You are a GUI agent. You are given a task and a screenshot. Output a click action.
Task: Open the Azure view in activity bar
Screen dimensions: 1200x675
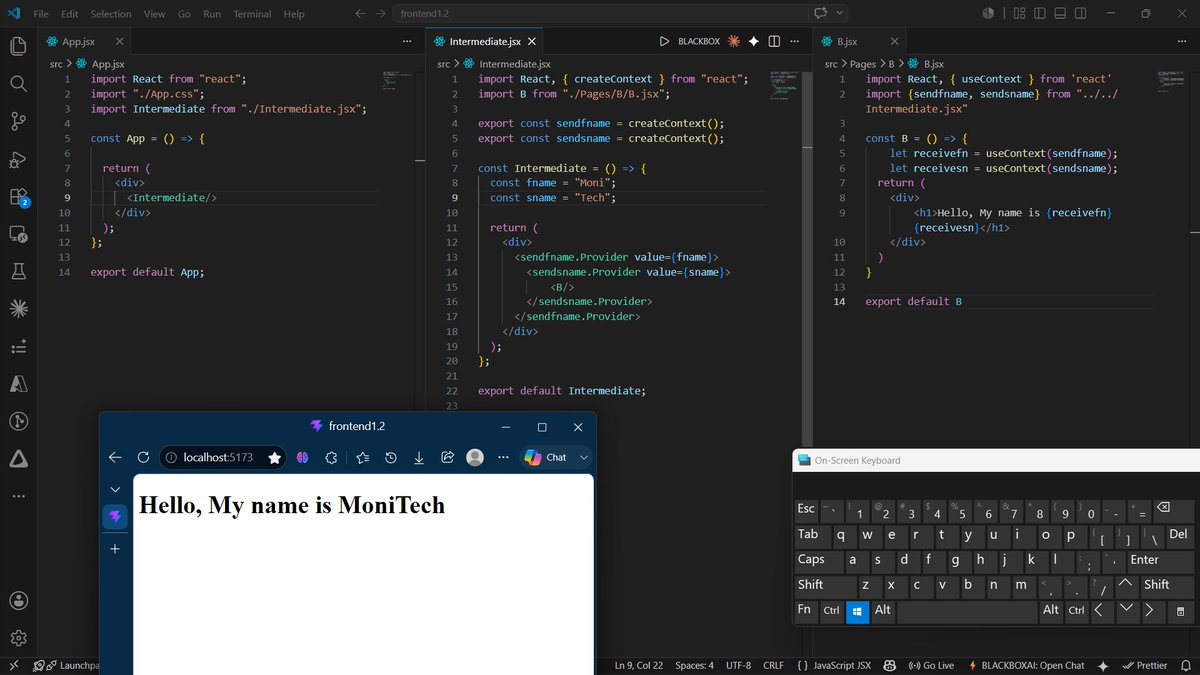(18, 384)
